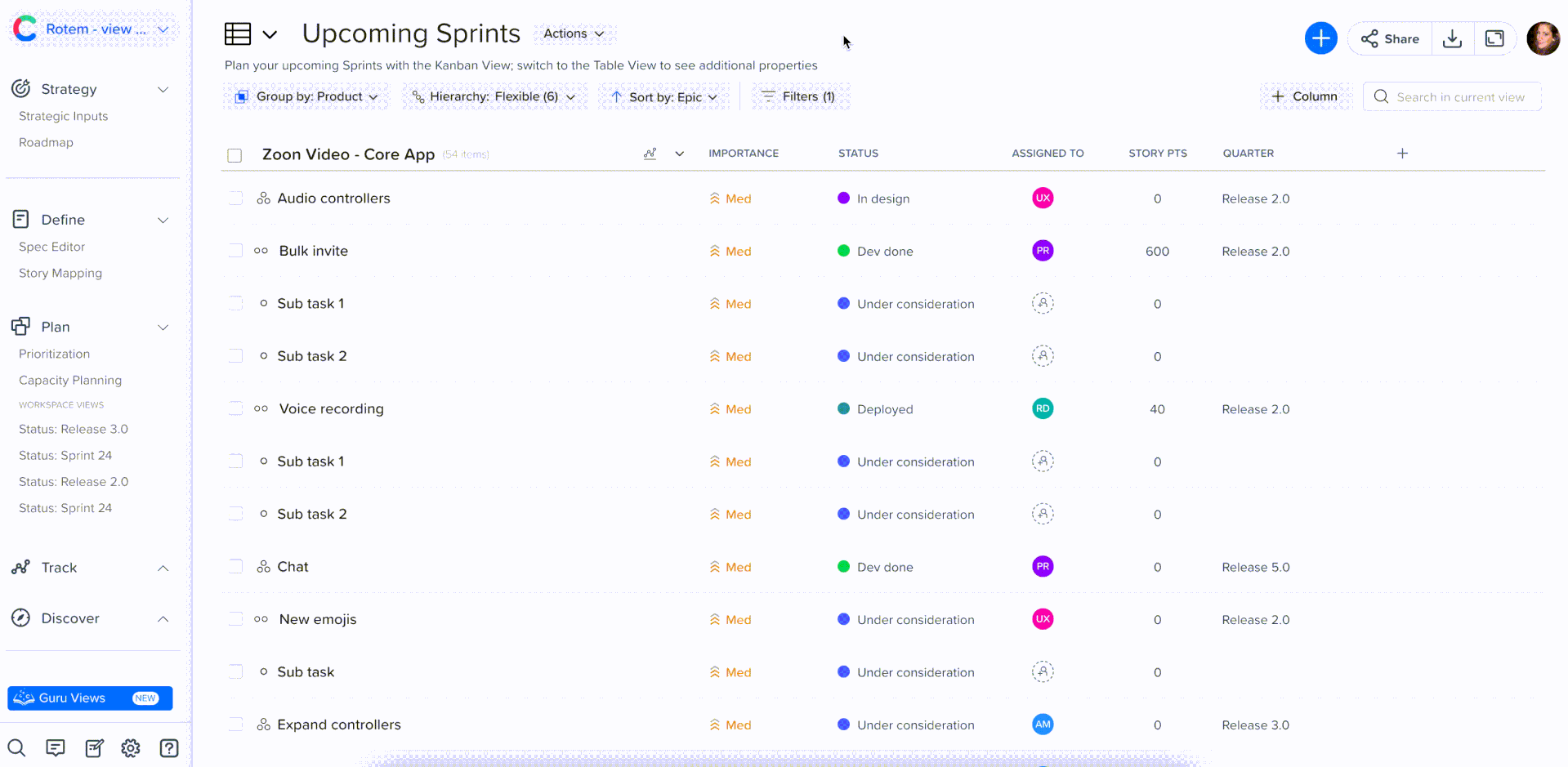
Task: Open the fullscreen expand icon
Action: point(1494,38)
